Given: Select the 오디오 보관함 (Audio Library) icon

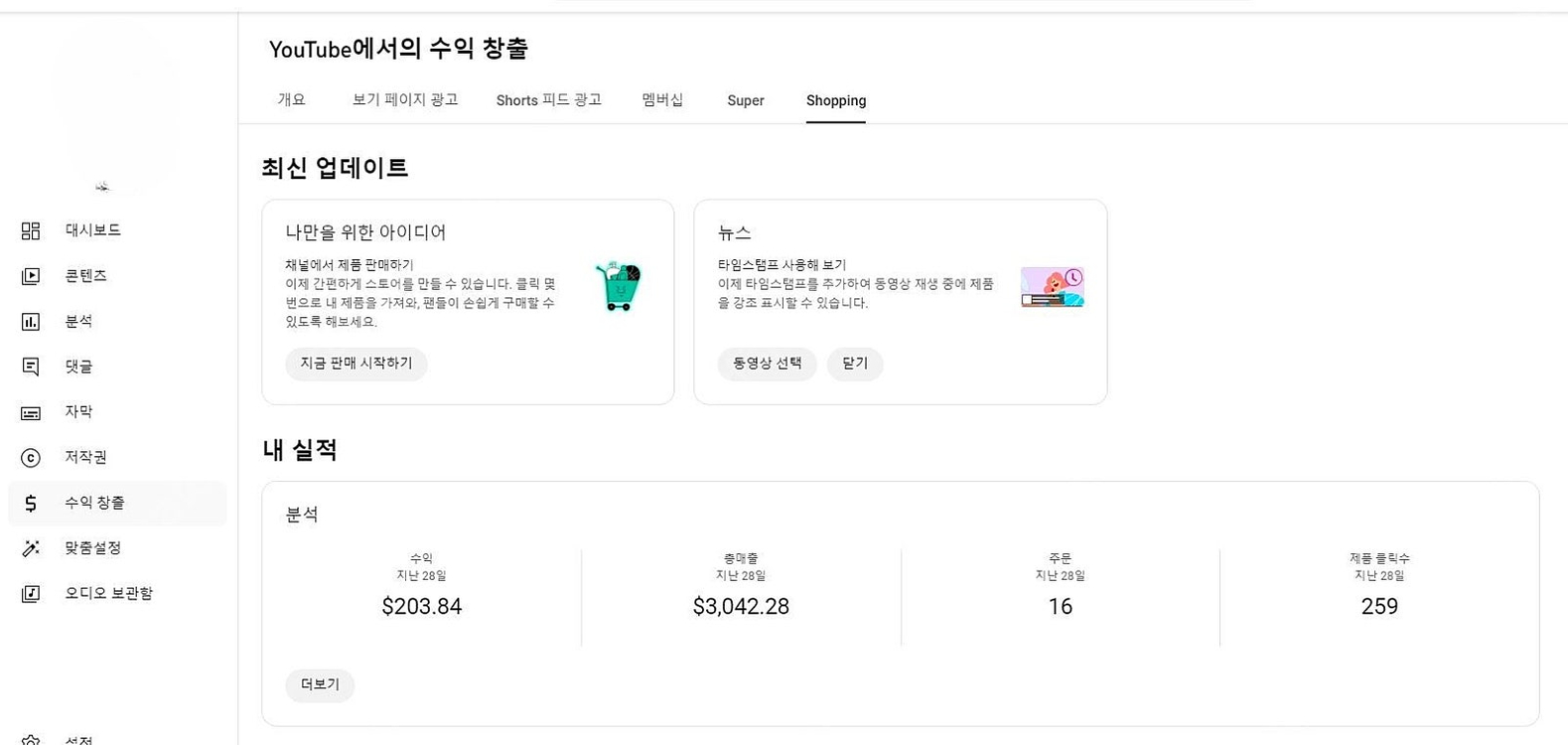Looking at the screenshot, I should 30,593.
